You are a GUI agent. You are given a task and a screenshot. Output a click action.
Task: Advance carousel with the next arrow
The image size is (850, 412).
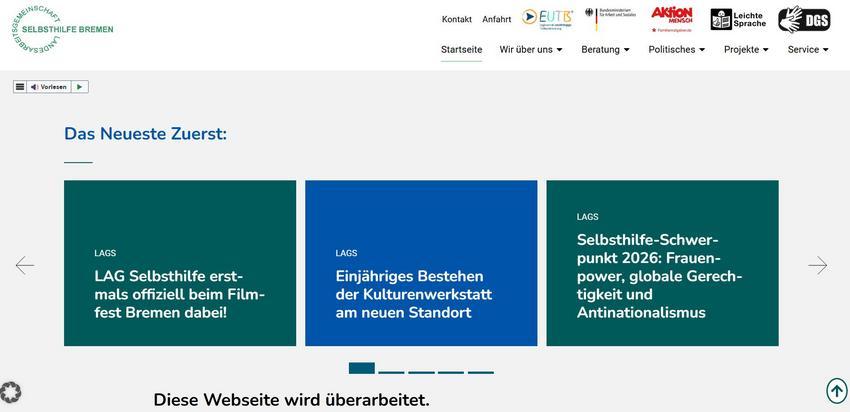click(x=817, y=265)
